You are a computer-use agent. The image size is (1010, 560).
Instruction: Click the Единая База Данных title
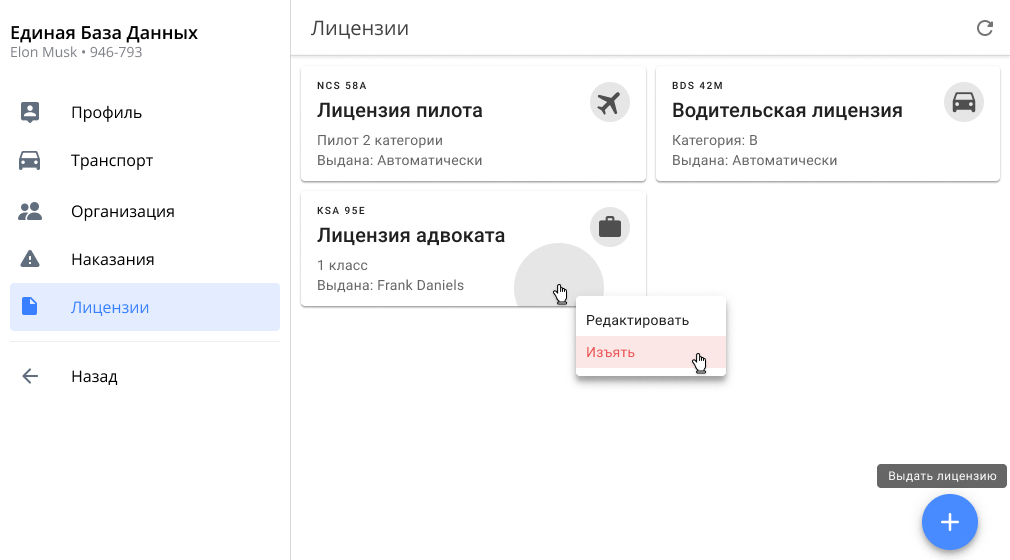(x=104, y=33)
